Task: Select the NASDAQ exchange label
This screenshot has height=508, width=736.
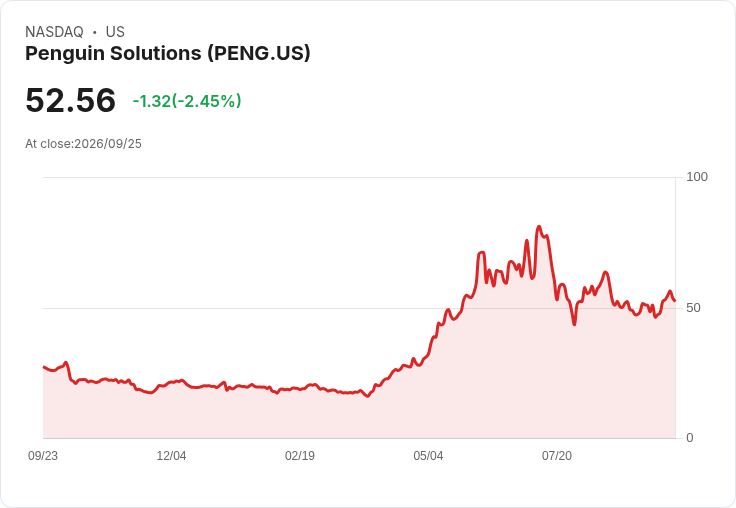Action: coord(54,32)
